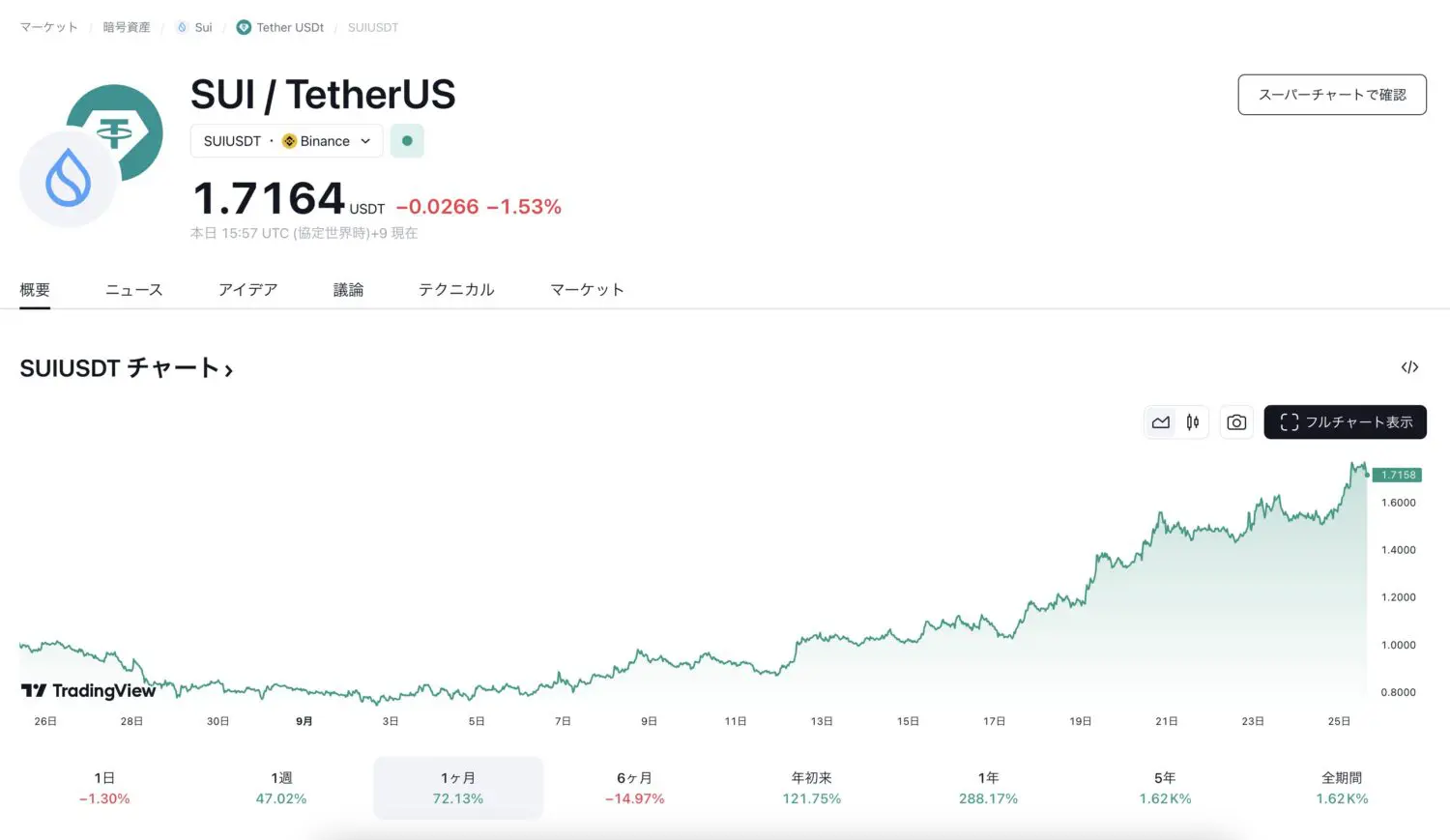
Task: Take a chart snapshot with camera icon
Action: 1236,422
